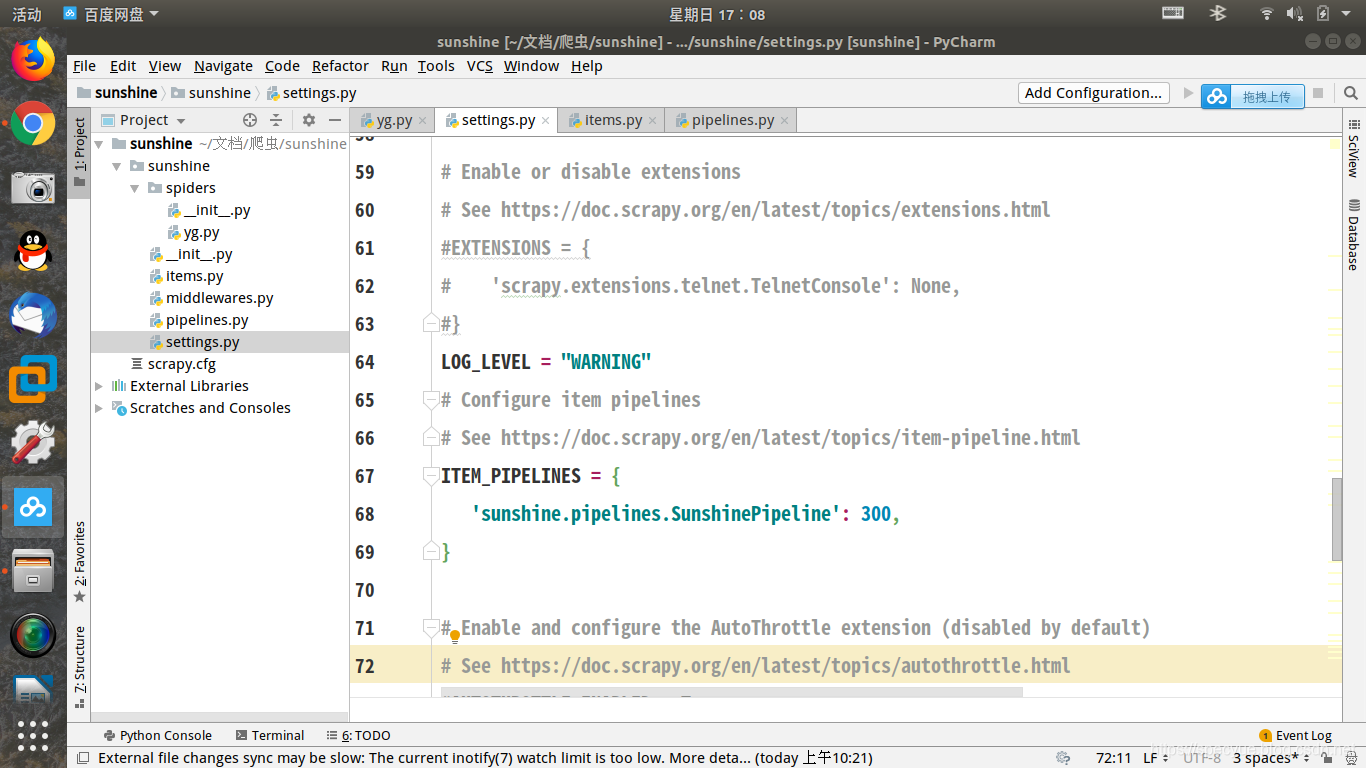Screen dimensions: 1366x768
Task: Open the File menu
Action: [x=85, y=66]
